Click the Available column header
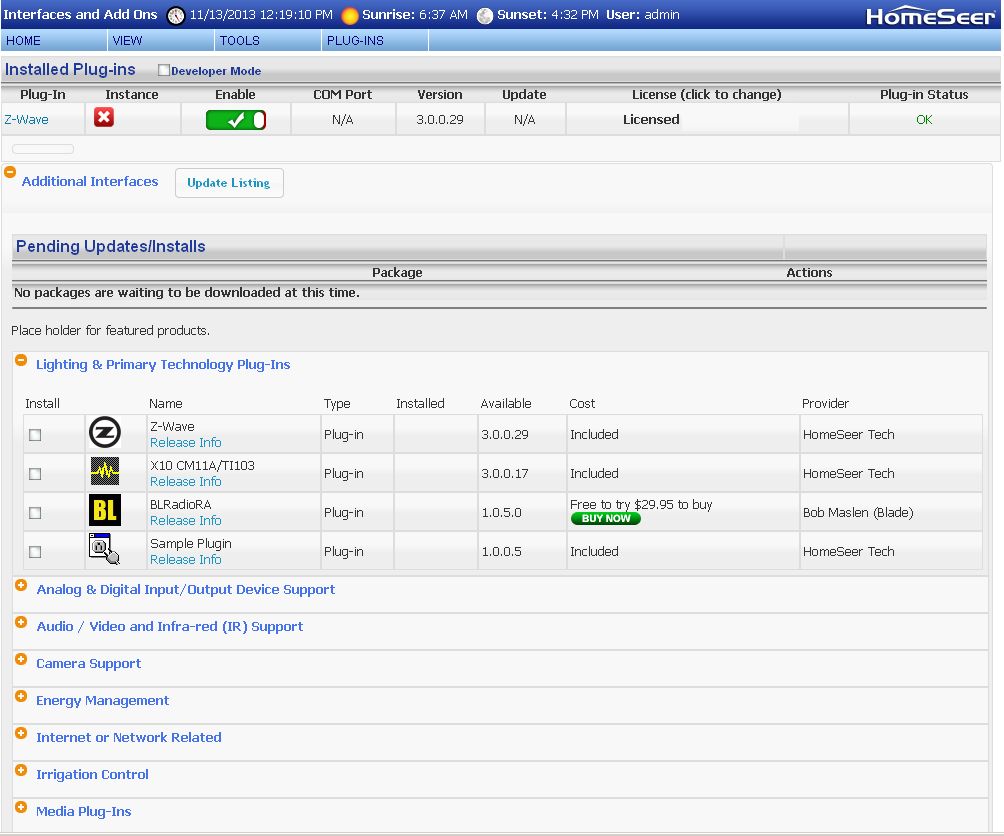 [x=506, y=403]
